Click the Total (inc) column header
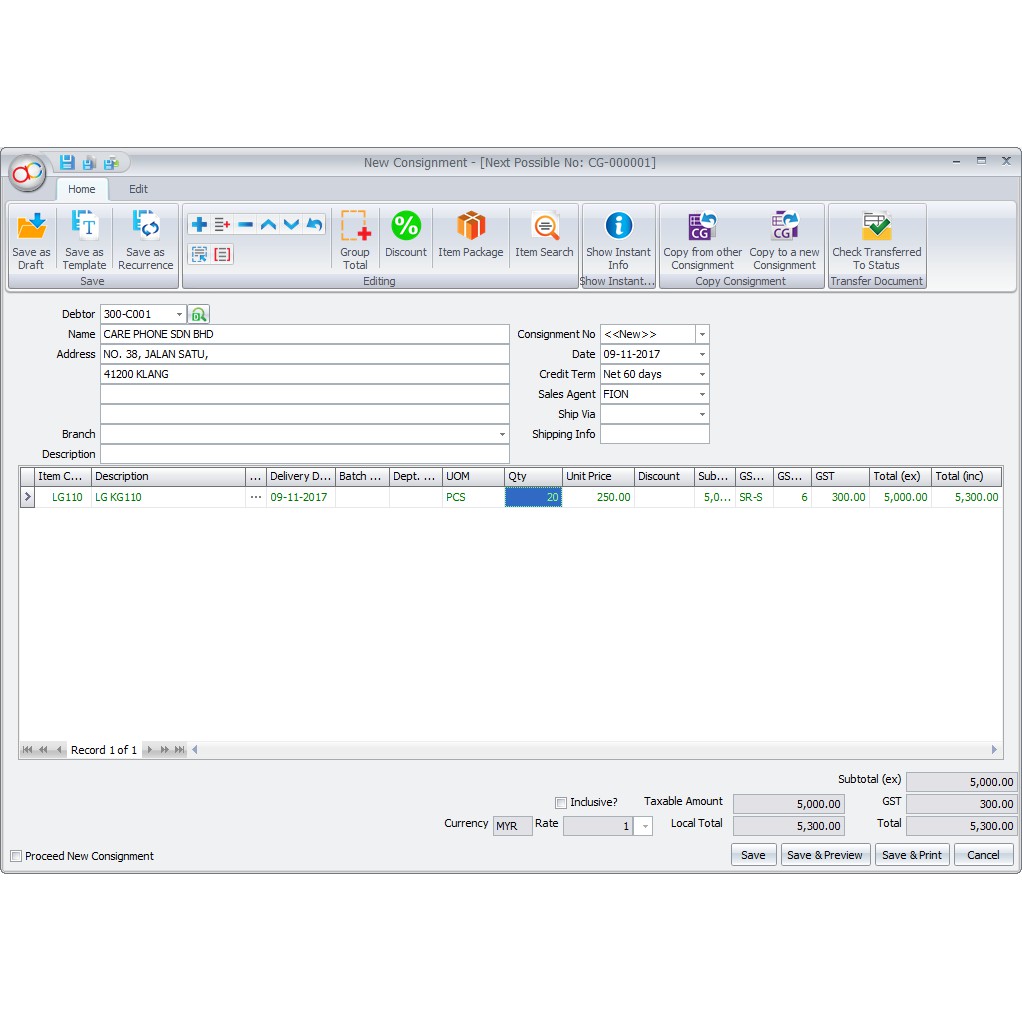Image resolution: width=1022 pixels, height=1022 pixels. (967, 476)
